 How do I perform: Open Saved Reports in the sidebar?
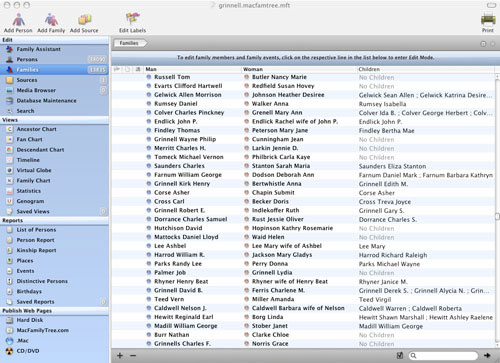(x=54, y=302)
